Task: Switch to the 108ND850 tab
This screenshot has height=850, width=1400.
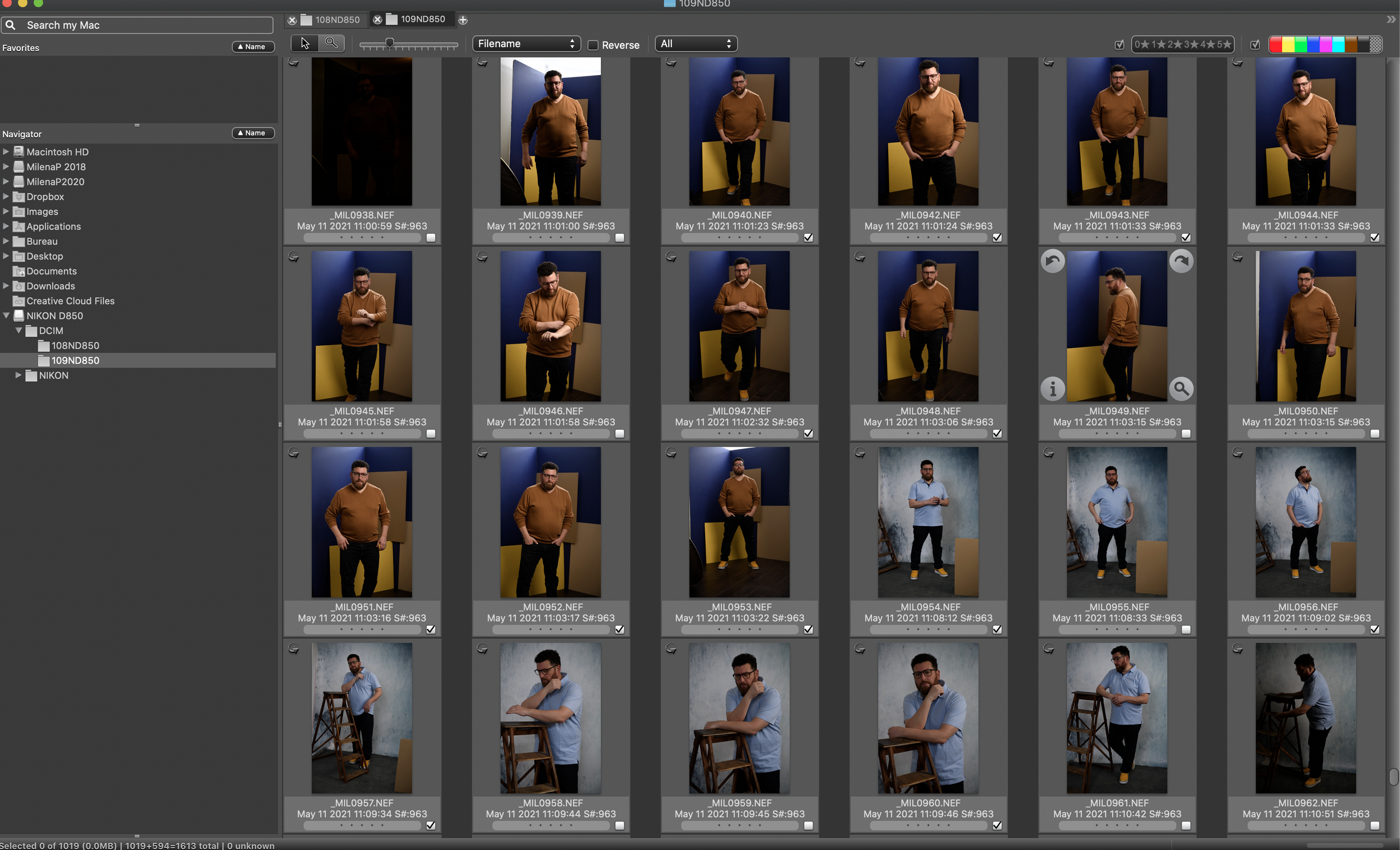Action: [337, 20]
